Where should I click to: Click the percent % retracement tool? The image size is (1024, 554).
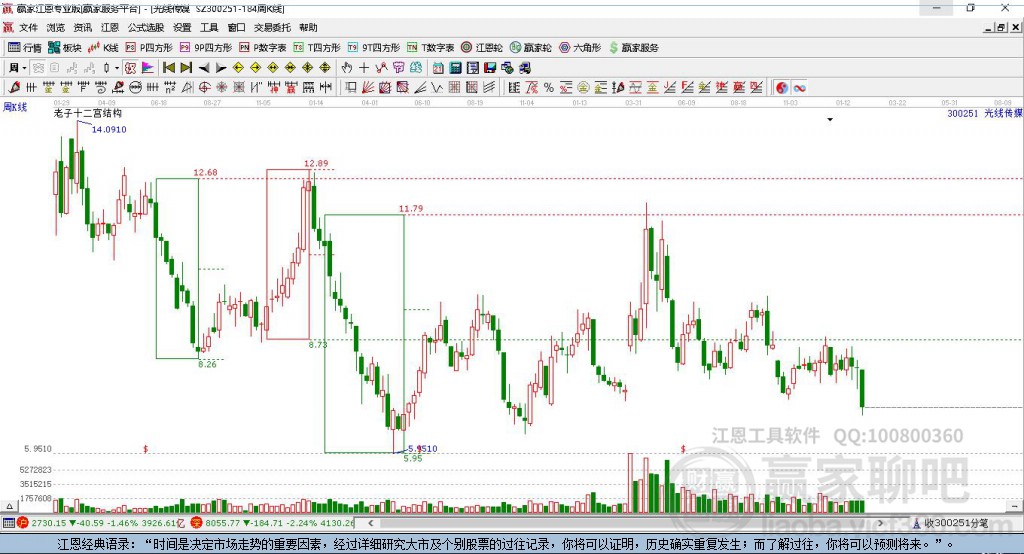549,88
